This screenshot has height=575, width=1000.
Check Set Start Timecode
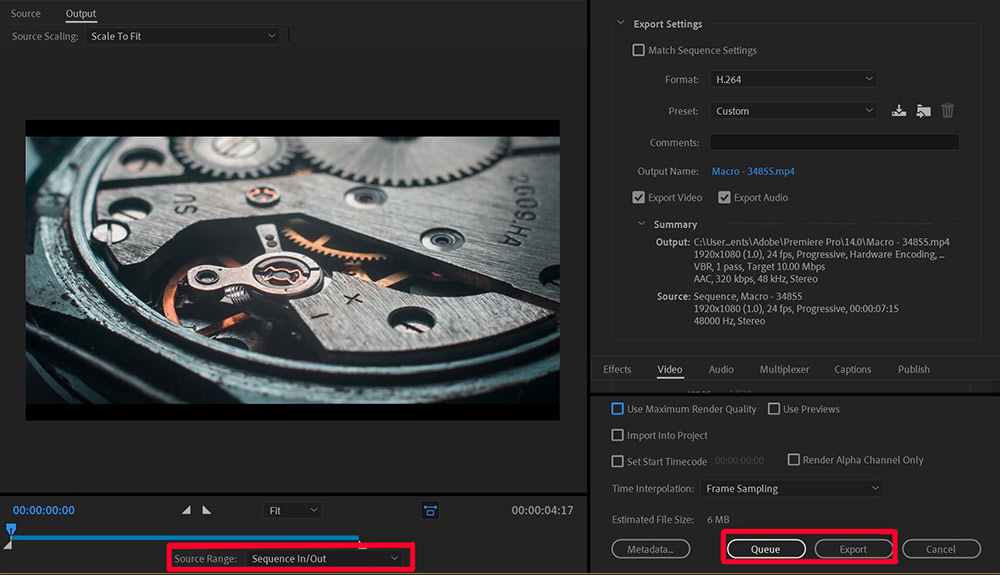617,461
